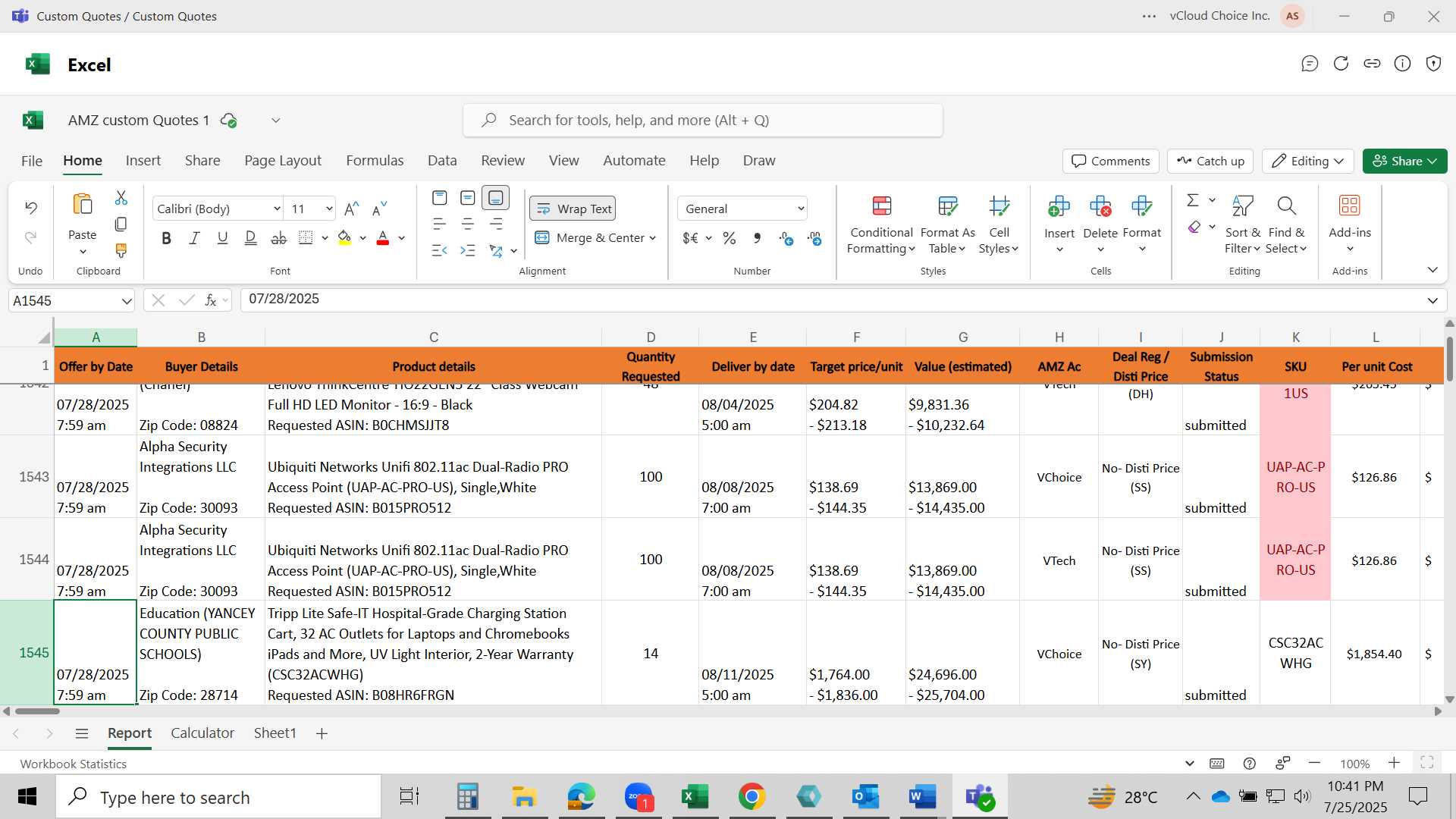
Task: Click the decrease indent icon
Action: tap(439, 251)
